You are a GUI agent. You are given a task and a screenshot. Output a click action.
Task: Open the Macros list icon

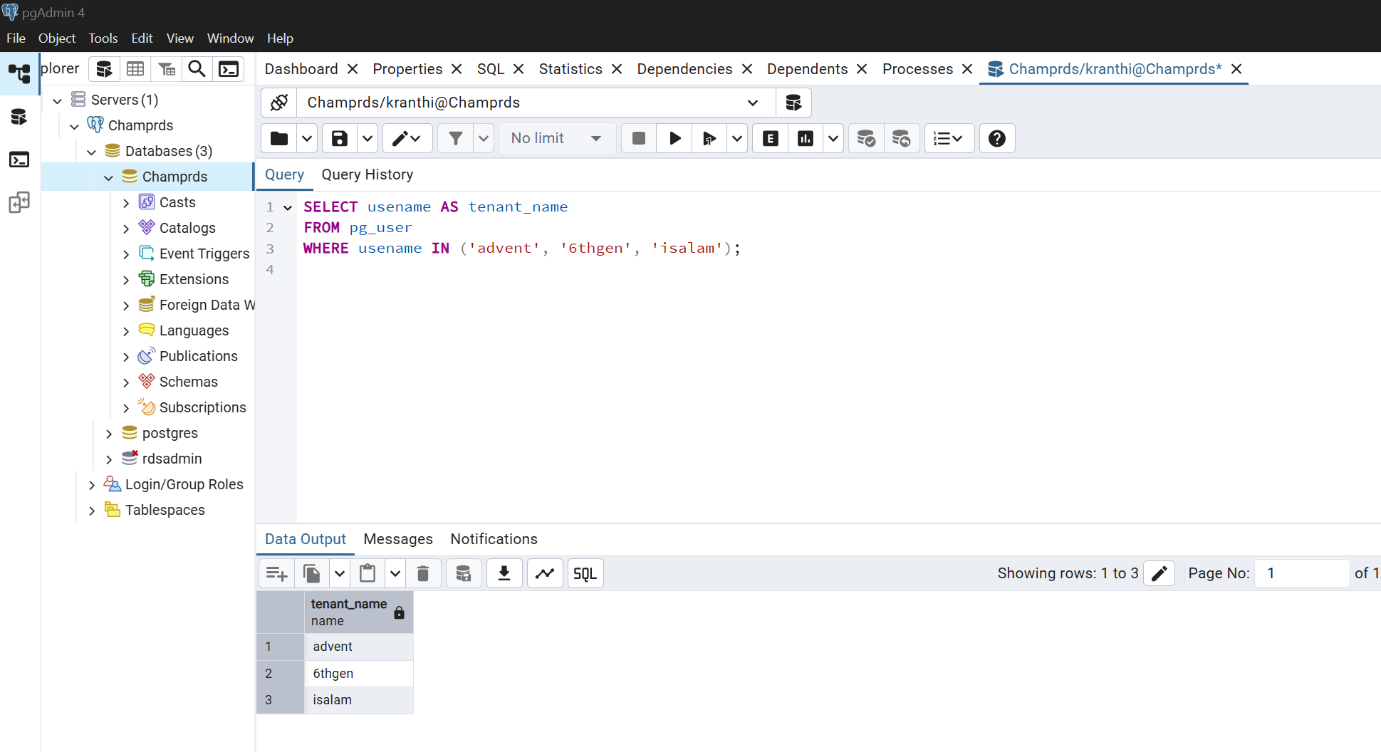pos(948,138)
